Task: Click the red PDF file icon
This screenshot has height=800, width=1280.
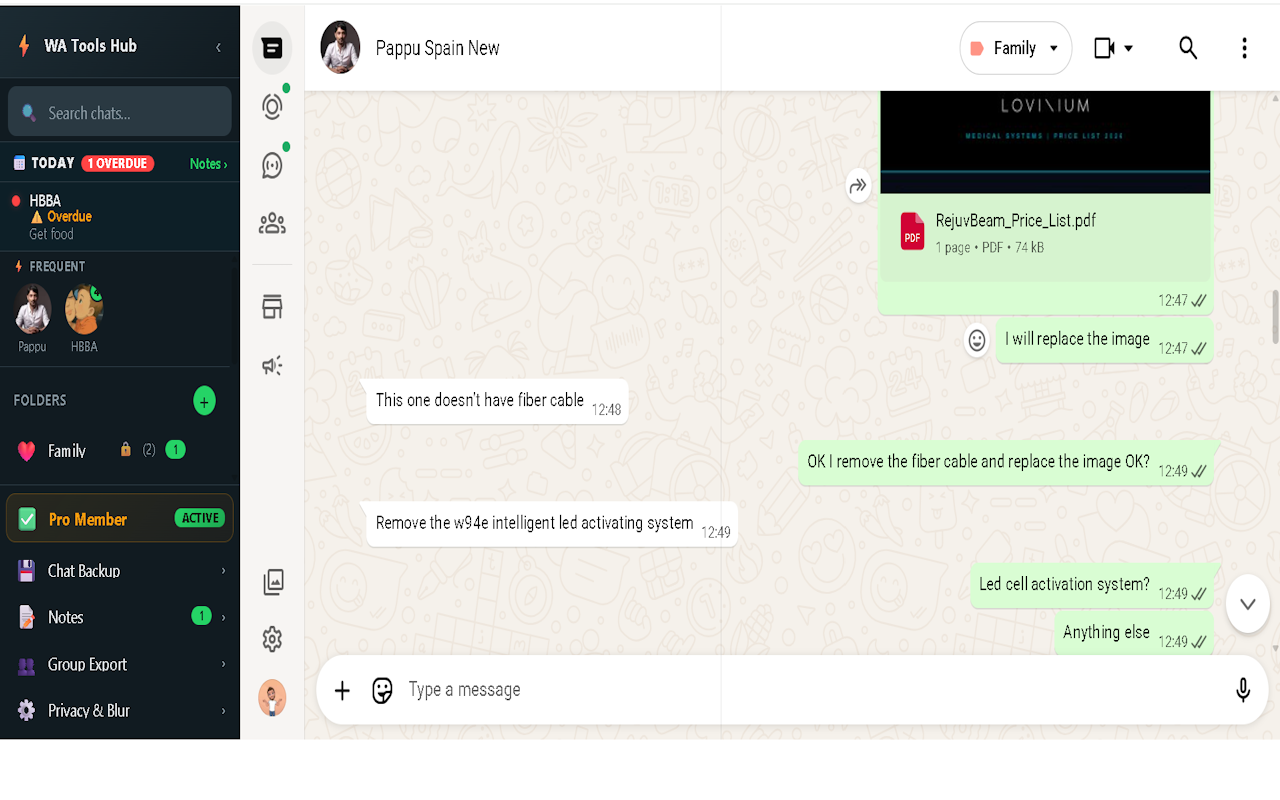Action: pyautogui.click(x=912, y=231)
